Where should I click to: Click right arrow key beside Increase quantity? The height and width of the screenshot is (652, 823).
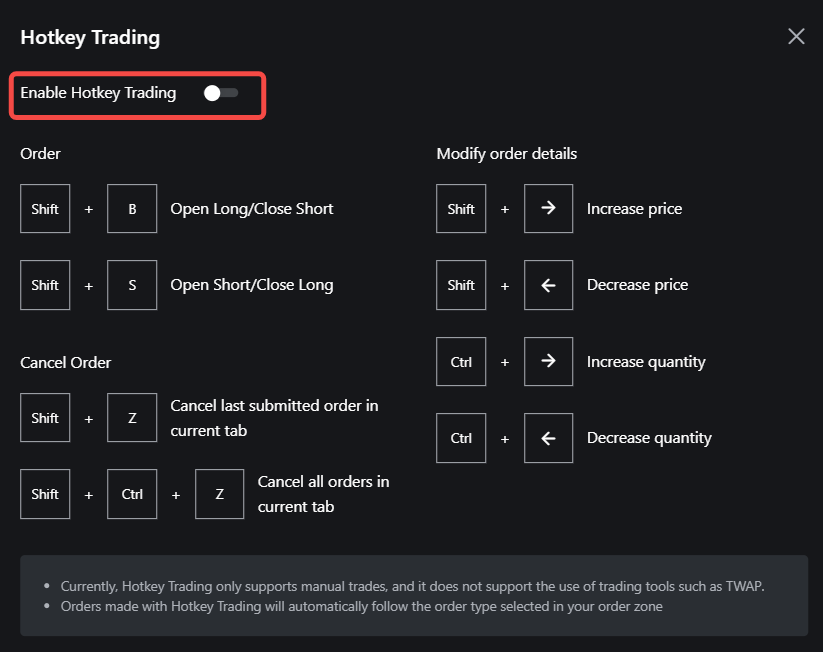[x=548, y=362]
